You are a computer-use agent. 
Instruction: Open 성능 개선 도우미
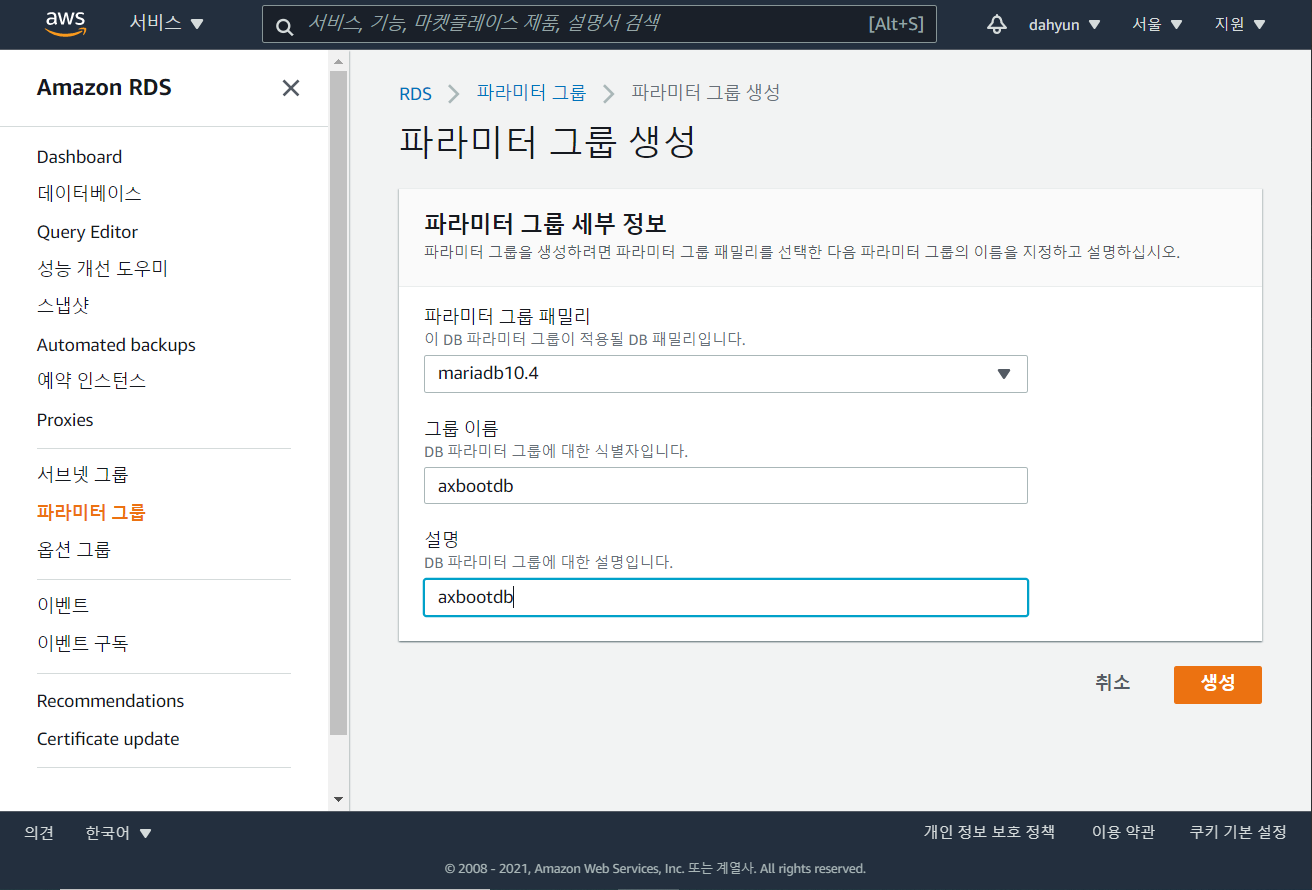102,269
